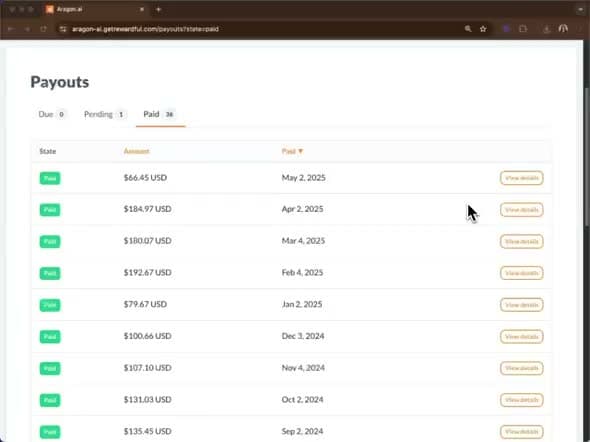Screen dimensions: 590x442
Task: Select the Aragon.ai browser tab
Action: click(94, 9)
